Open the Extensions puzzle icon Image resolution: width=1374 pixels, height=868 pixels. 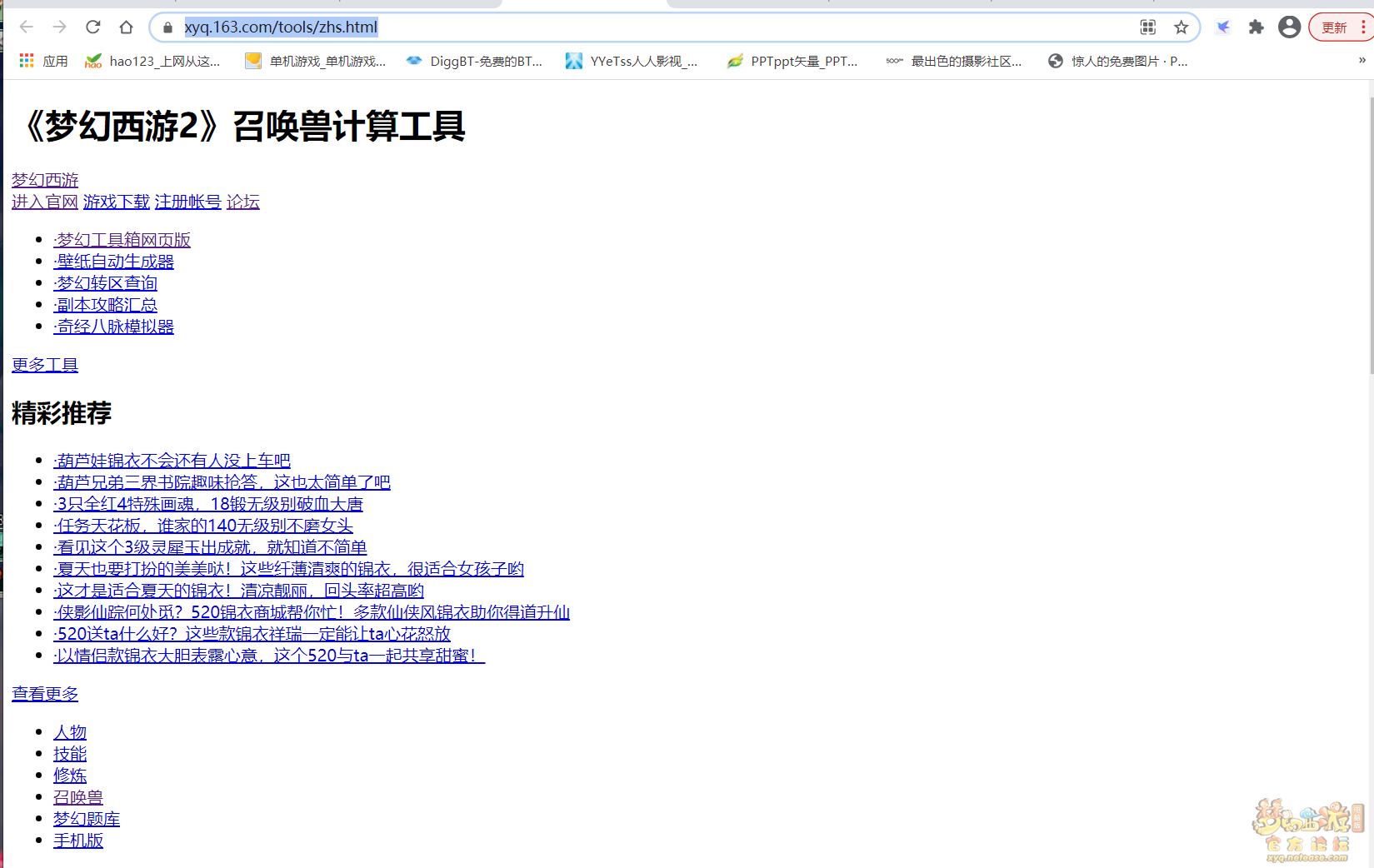click(1256, 27)
